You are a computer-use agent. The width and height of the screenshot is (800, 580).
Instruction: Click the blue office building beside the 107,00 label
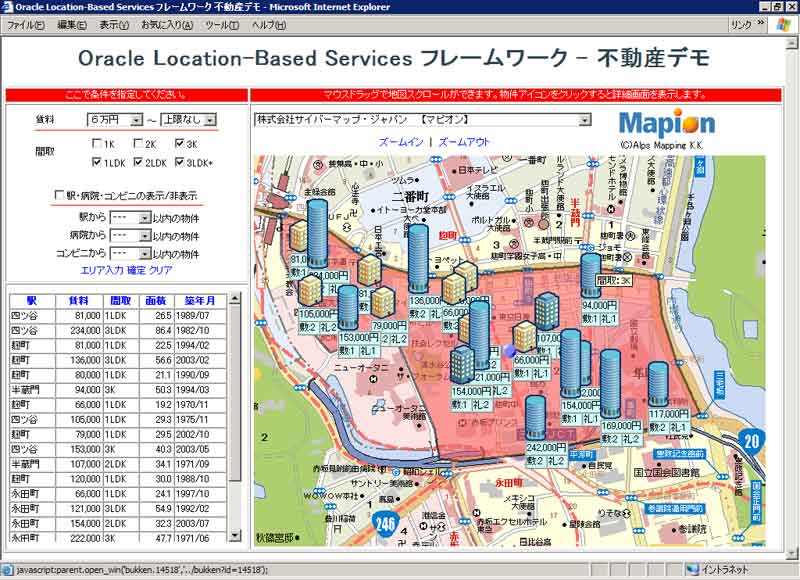tap(546, 311)
